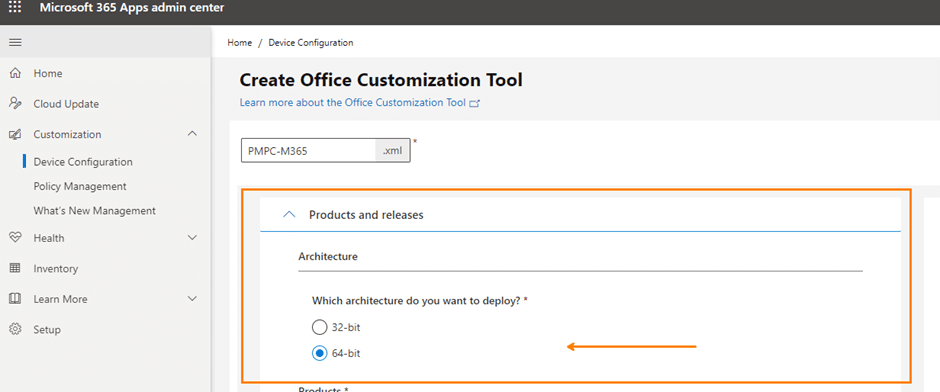
Task: Open Policy Management page
Action: (80, 186)
